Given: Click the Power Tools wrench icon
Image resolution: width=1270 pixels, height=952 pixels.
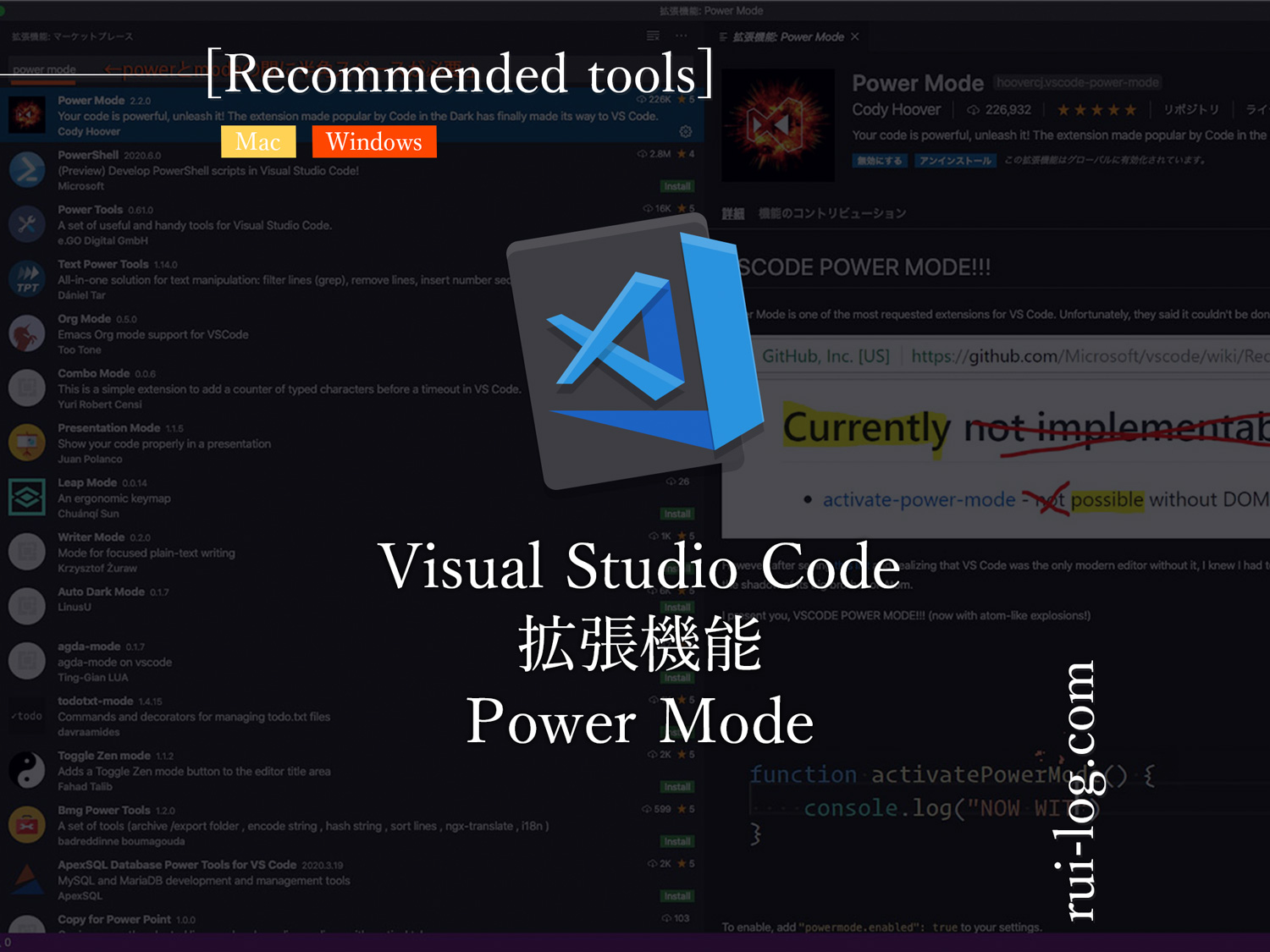Looking at the screenshot, I should coord(27,223).
